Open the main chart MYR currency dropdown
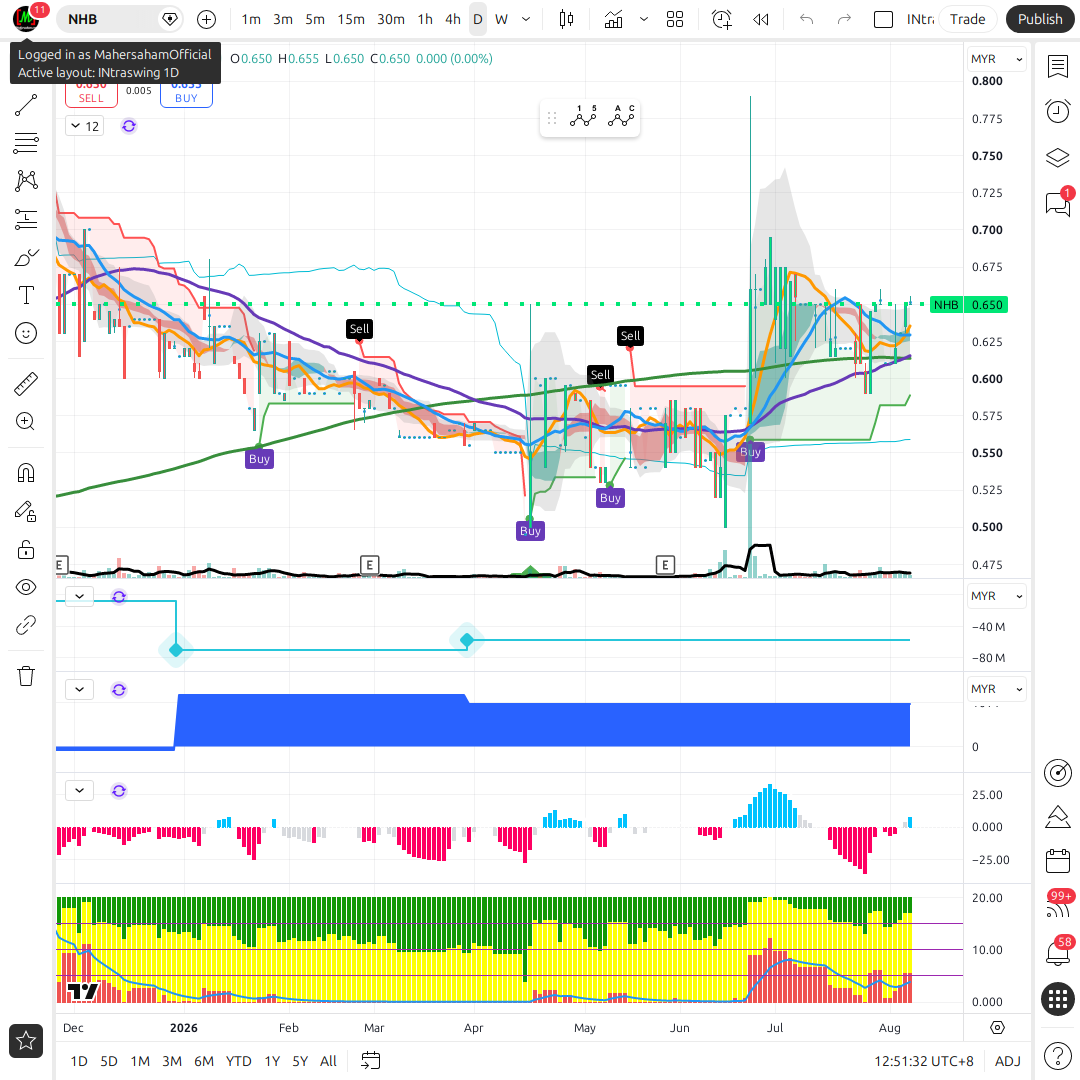Screen dimensions: 1080x1080 996,59
